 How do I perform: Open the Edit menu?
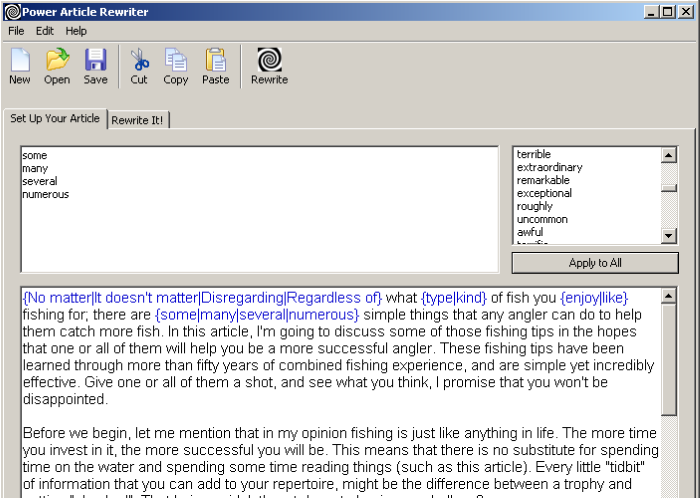[45, 31]
